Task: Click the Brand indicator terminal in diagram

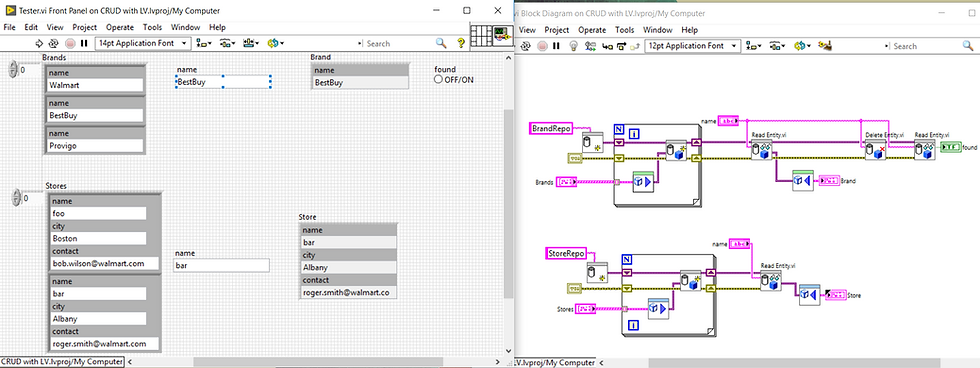Action: tap(829, 180)
